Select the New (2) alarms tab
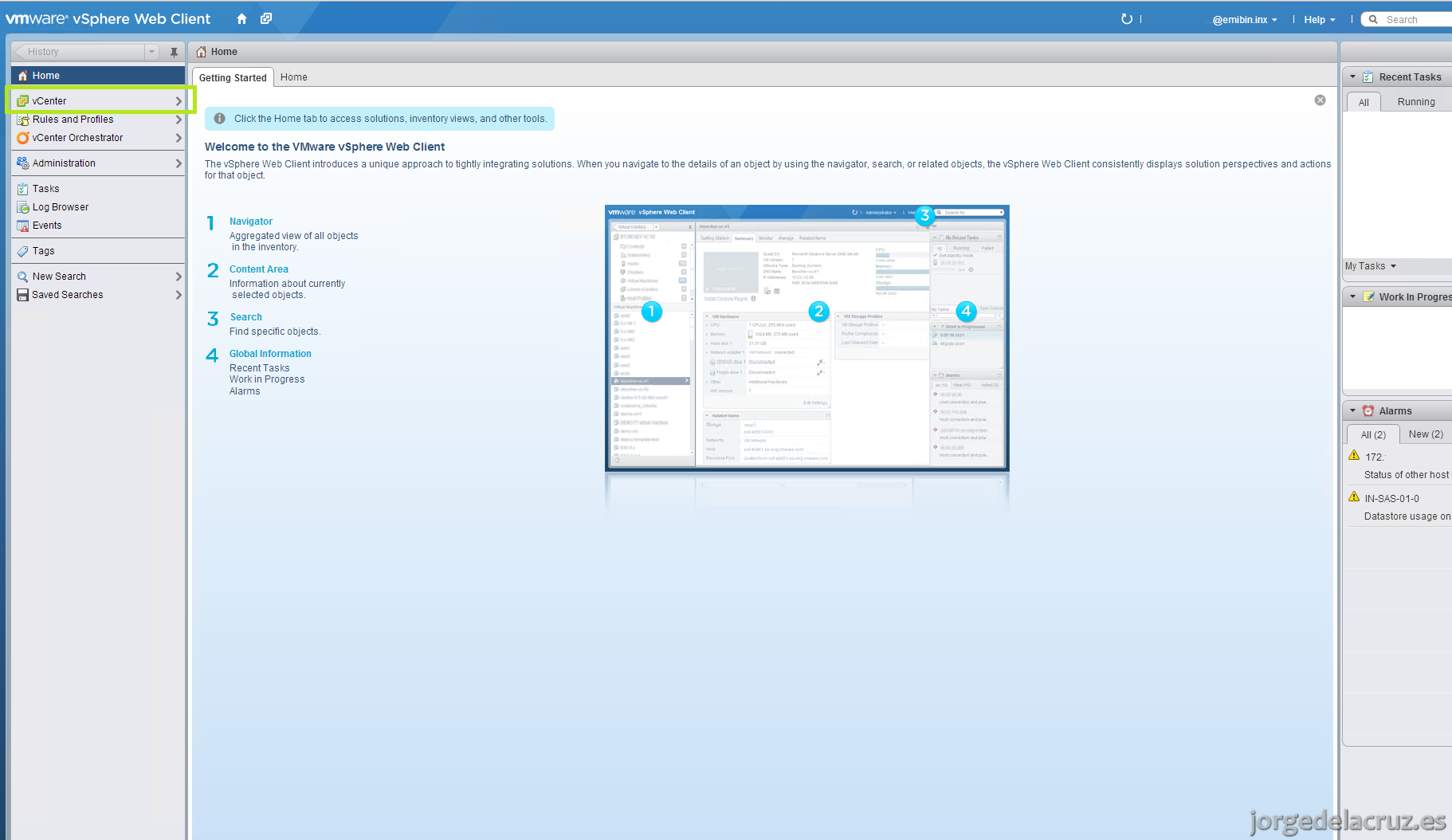Image resolution: width=1452 pixels, height=840 pixels. [x=1426, y=434]
